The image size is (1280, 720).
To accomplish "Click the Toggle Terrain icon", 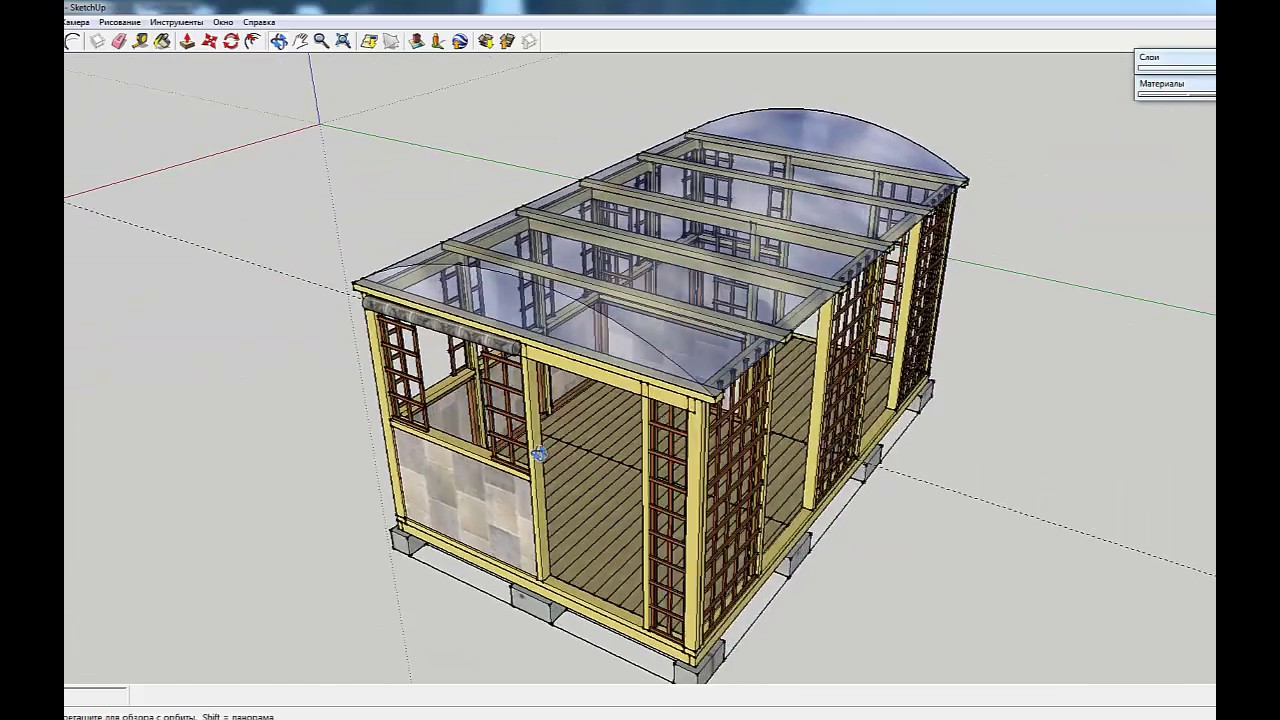I will [391, 41].
